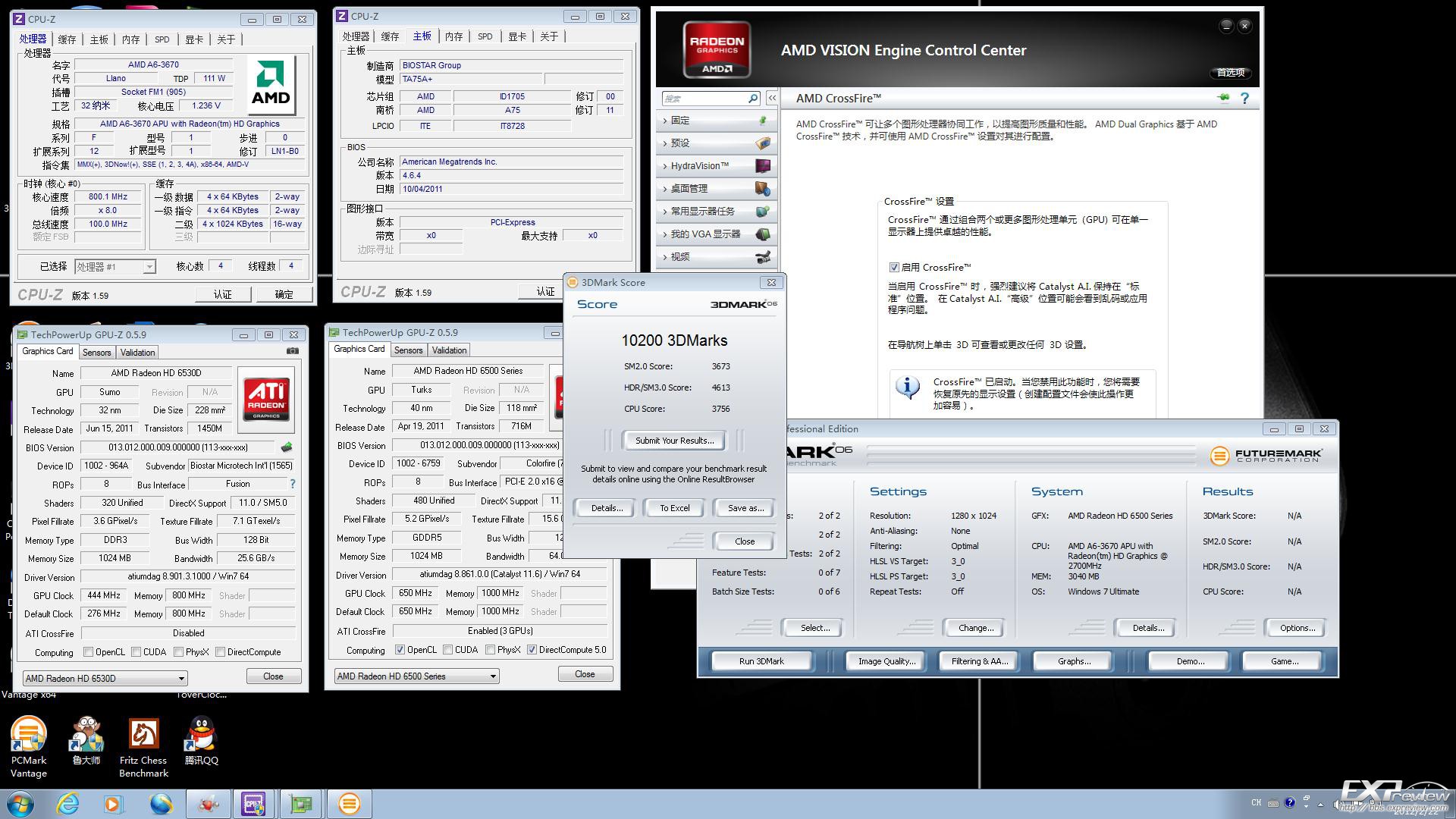Open the 处理器 #1 selection dropdown in CPU-Z

click(x=115, y=266)
